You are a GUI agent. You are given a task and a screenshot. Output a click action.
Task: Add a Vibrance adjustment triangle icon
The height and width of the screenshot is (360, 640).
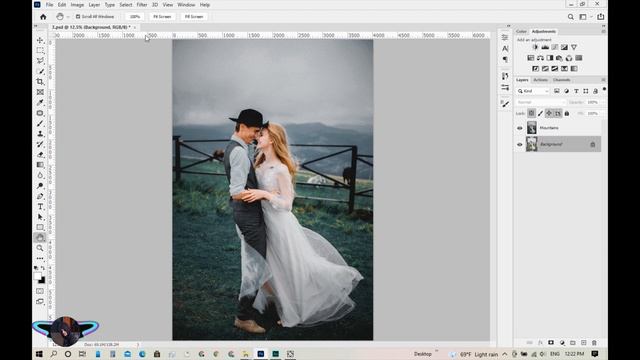574,47
